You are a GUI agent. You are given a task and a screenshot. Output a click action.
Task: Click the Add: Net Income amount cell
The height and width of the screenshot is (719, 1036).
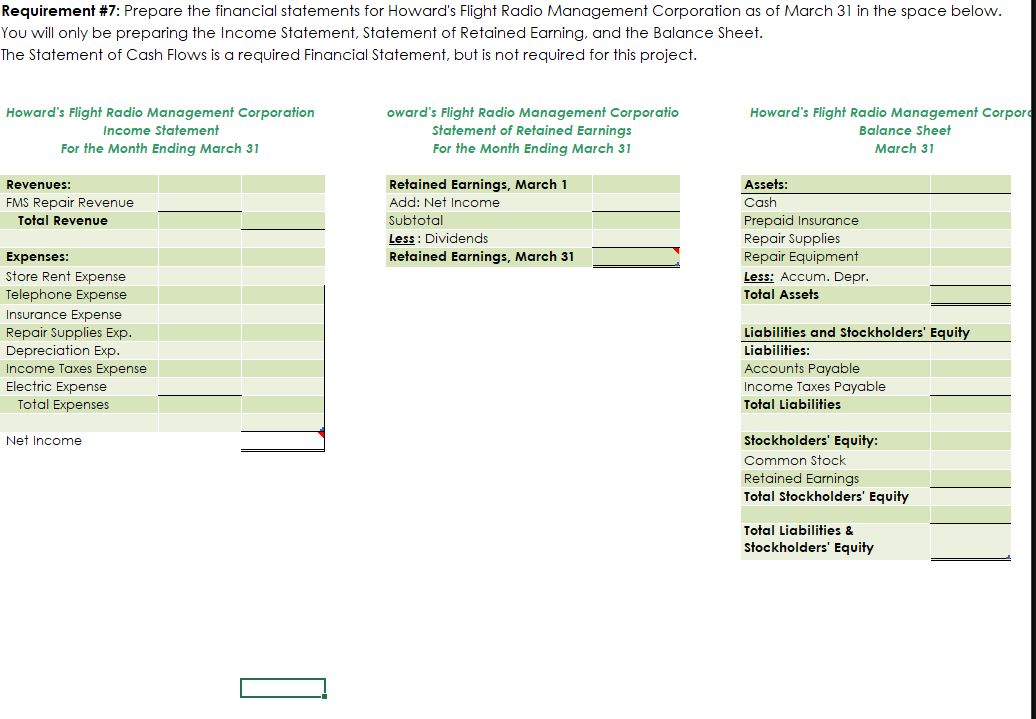coord(637,202)
